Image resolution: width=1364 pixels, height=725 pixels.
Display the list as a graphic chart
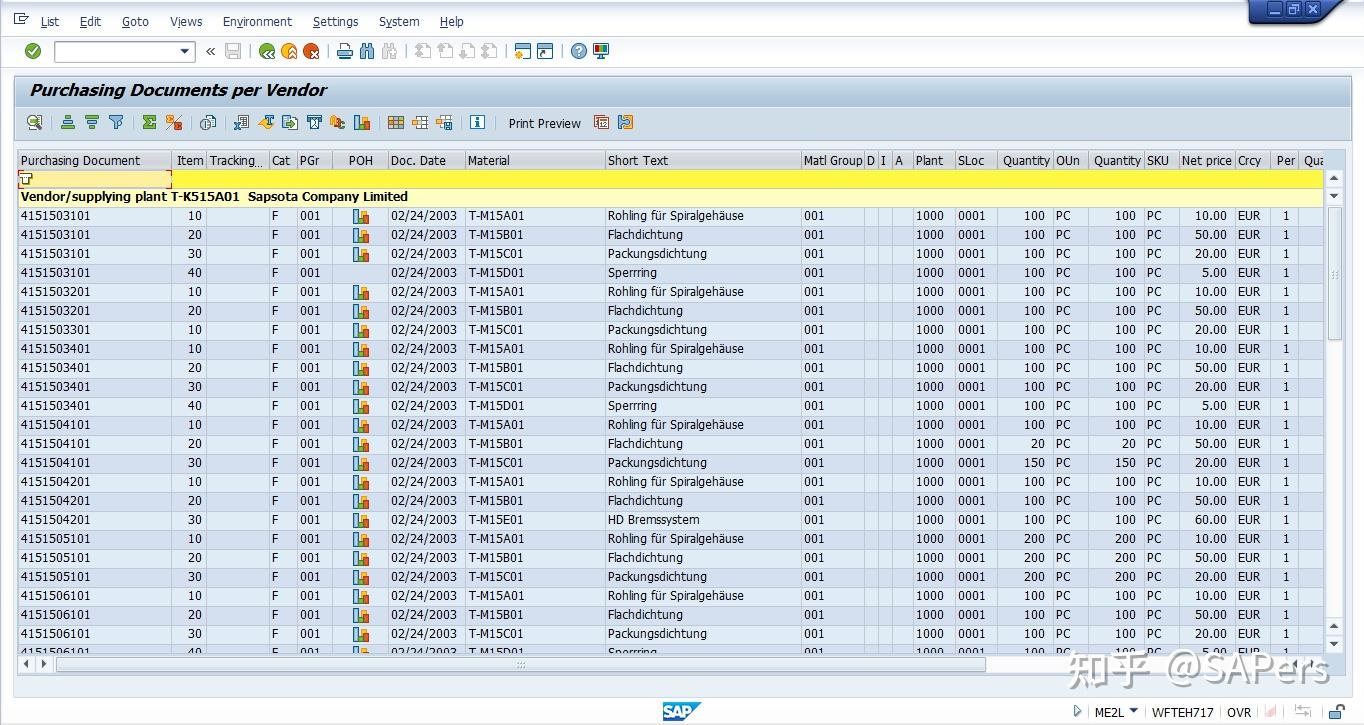pos(361,122)
